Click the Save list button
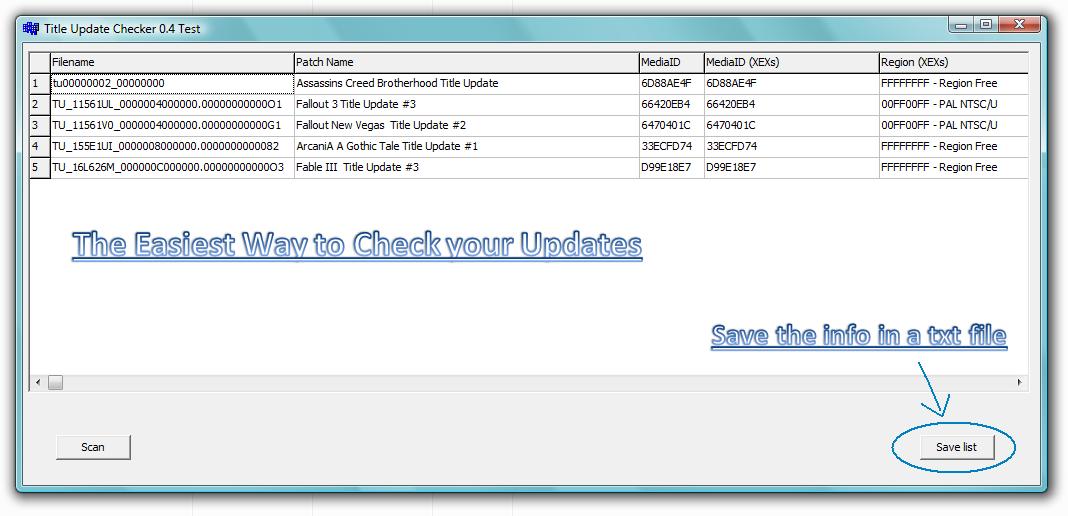This screenshot has height=516, width=1068. click(x=955, y=447)
